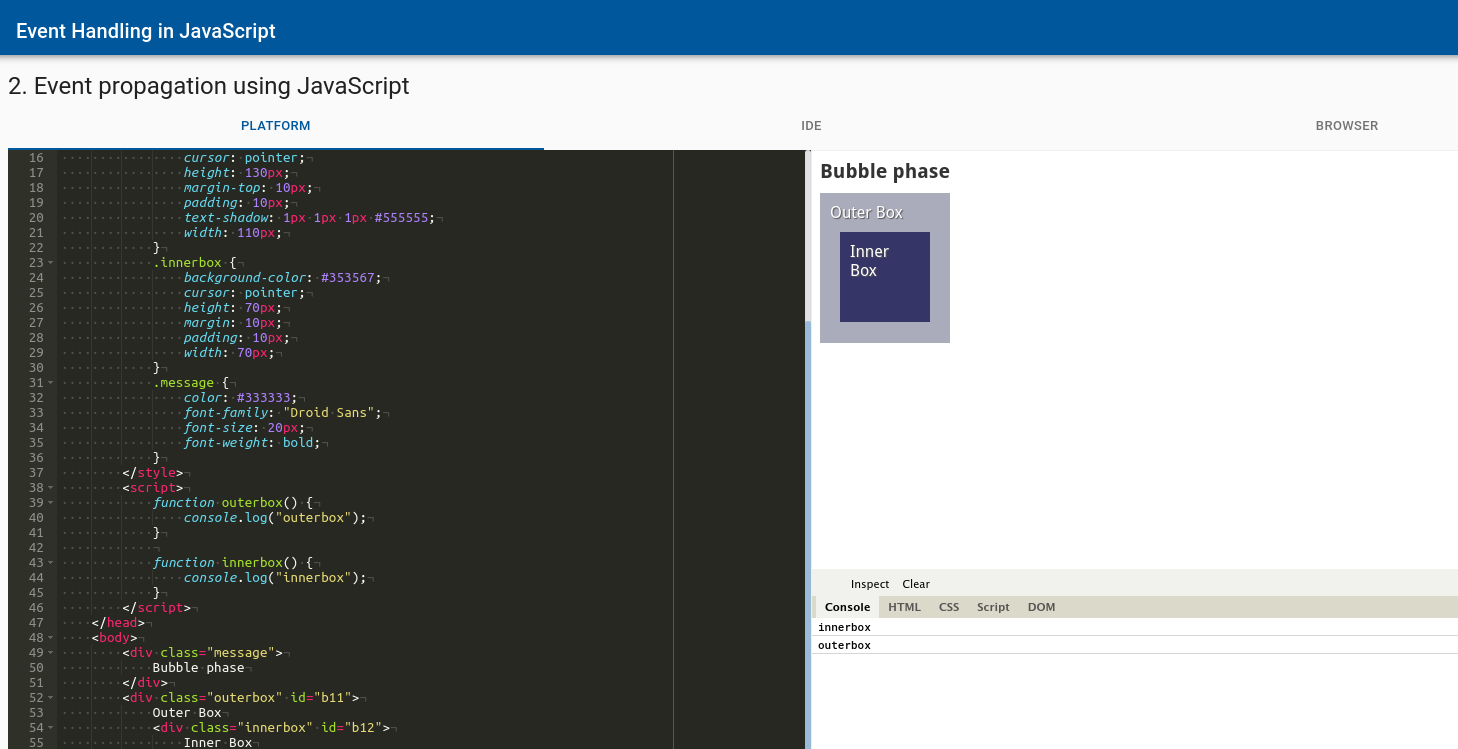Collapse the .message CSS rule fold arrow
The width and height of the screenshot is (1458, 749).
(51, 383)
